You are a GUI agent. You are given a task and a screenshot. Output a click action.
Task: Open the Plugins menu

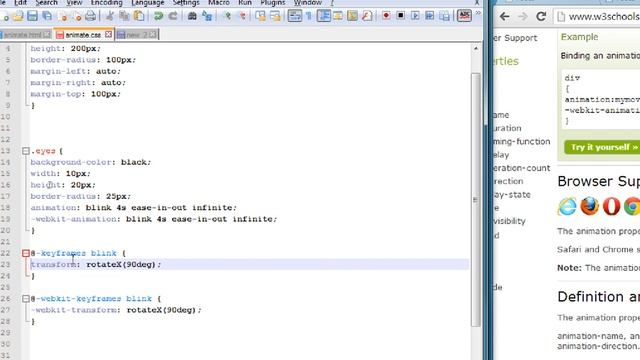(273, 3)
